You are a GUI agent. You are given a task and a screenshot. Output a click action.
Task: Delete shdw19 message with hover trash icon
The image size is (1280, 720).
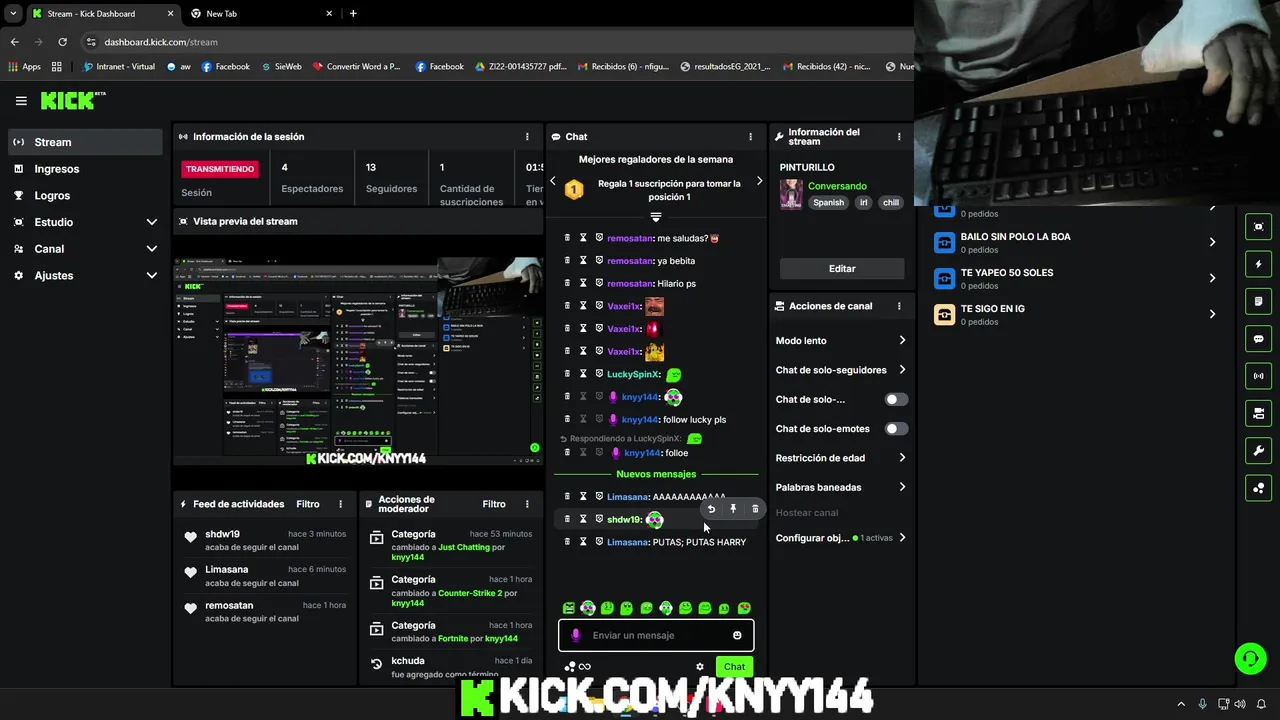pos(755,509)
